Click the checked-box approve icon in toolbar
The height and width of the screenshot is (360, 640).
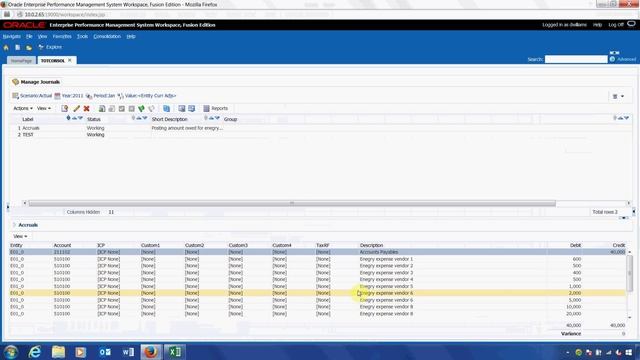click(122, 109)
